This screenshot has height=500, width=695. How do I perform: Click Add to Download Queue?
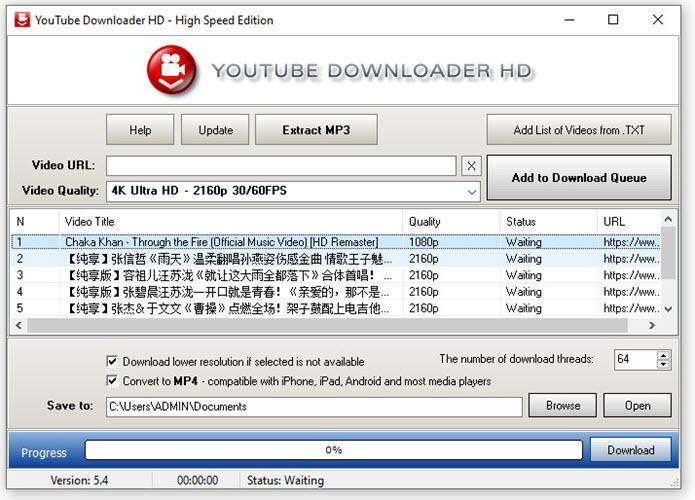click(x=579, y=178)
